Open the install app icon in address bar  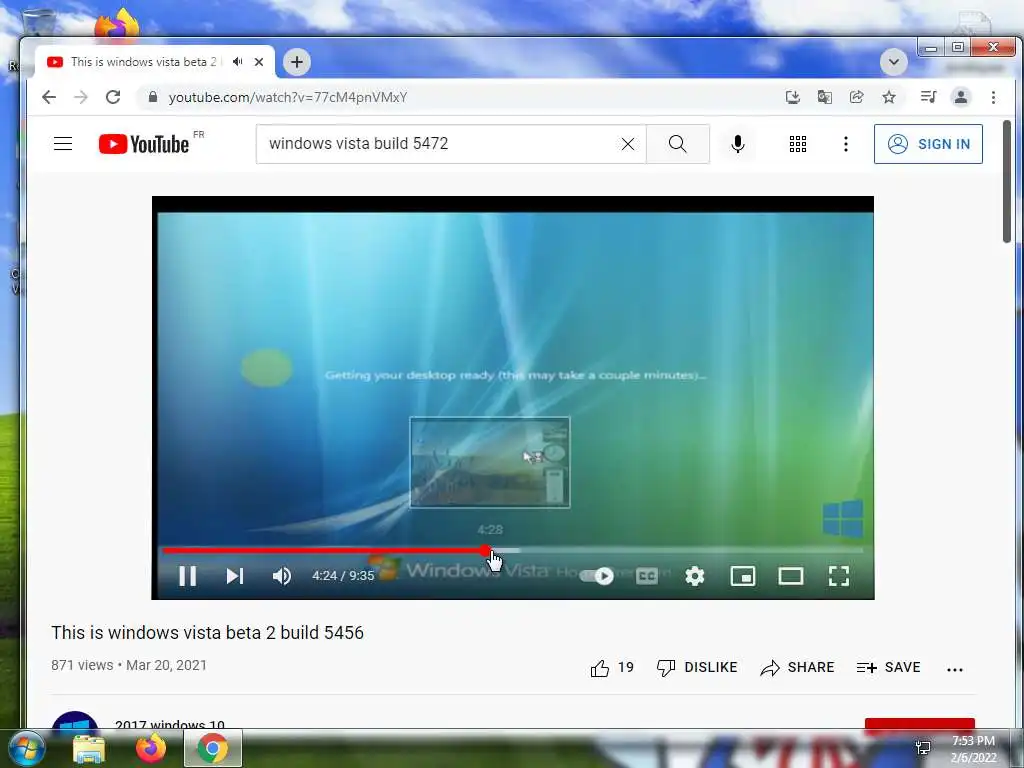[792, 97]
